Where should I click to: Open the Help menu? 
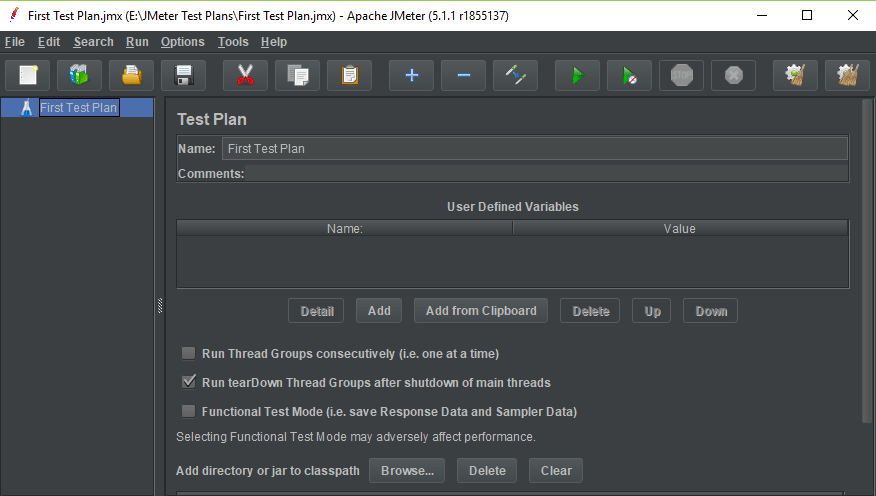point(274,42)
